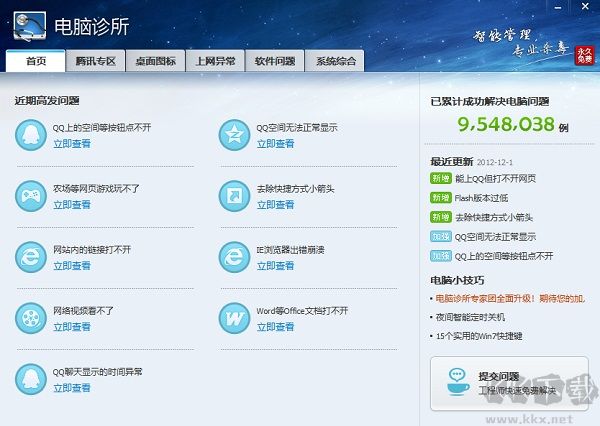
Task: Open the 首页 tab
Action: point(36,61)
